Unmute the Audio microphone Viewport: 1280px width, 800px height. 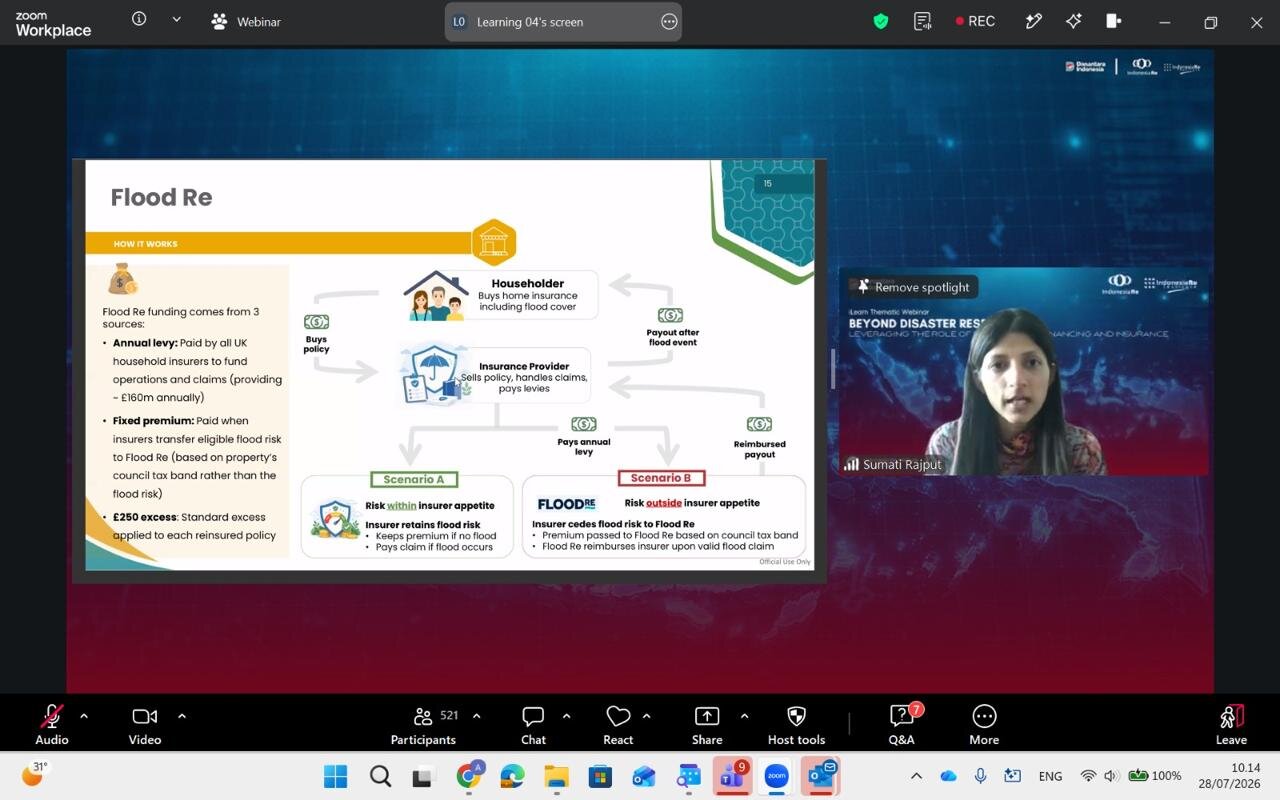(52, 724)
